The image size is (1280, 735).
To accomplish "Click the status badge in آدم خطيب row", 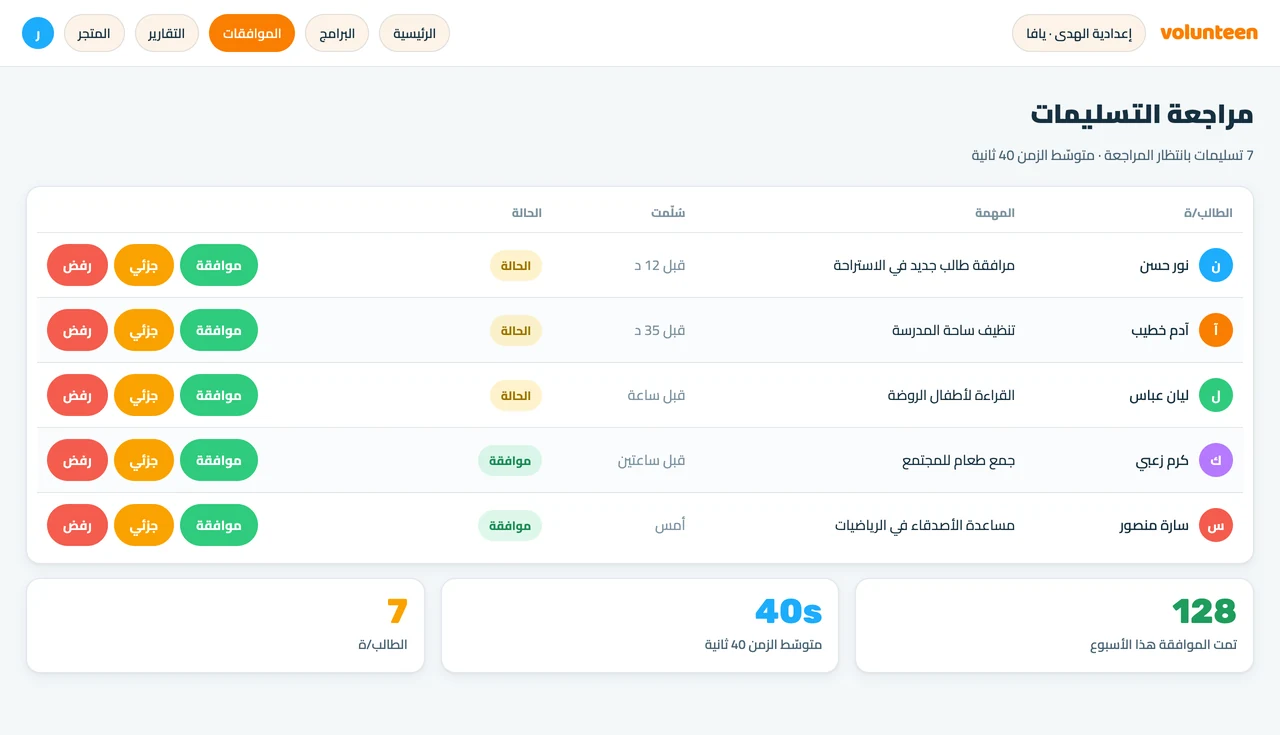I will point(516,330).
